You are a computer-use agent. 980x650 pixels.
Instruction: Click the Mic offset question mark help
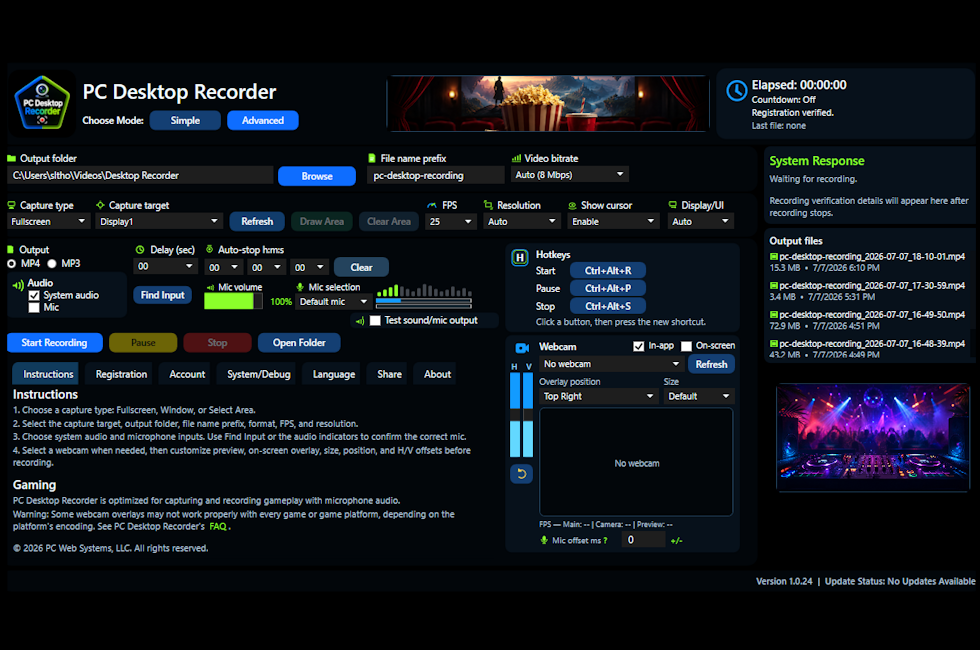605,541
